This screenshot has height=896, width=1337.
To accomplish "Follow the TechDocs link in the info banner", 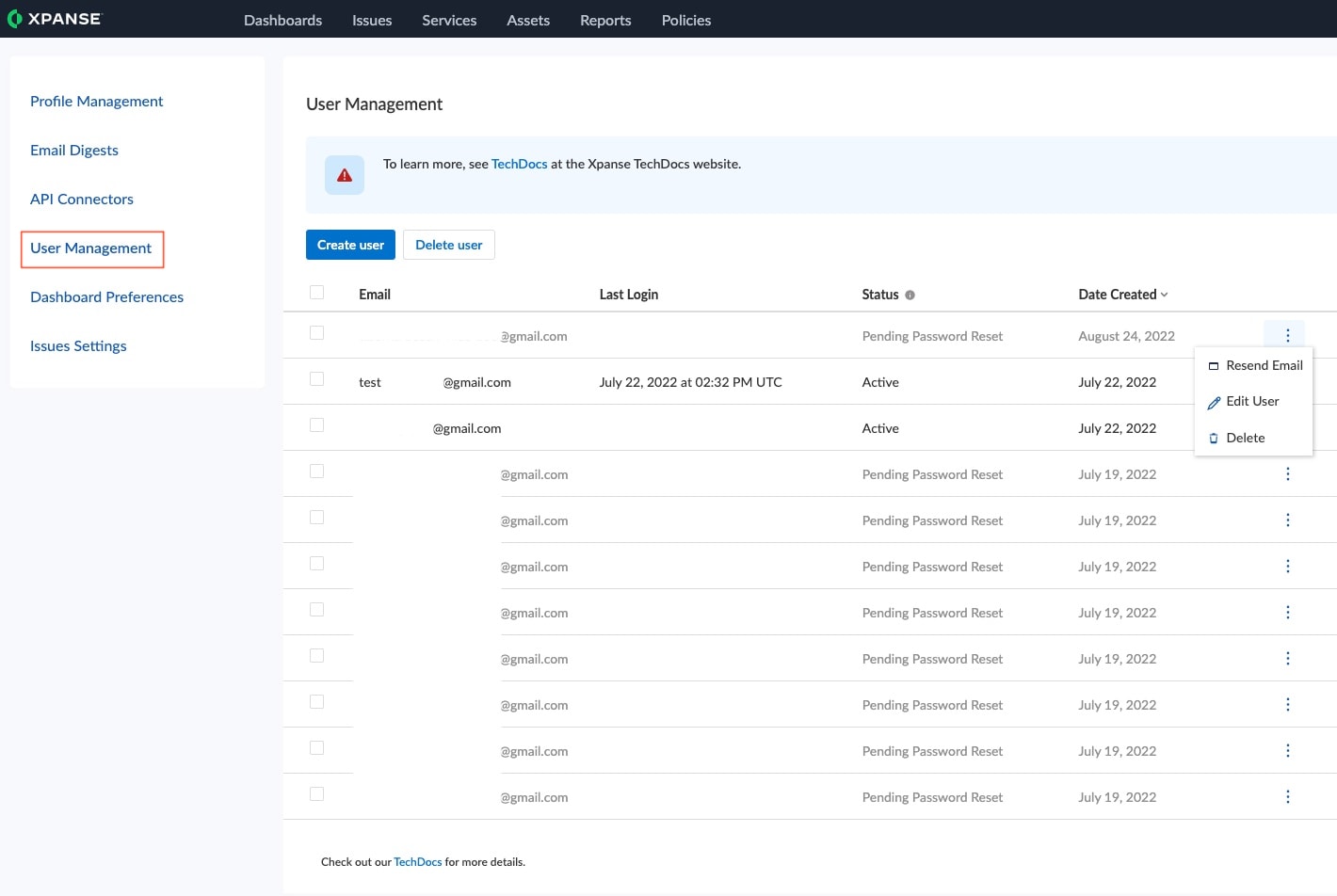I will click(519, 164).
